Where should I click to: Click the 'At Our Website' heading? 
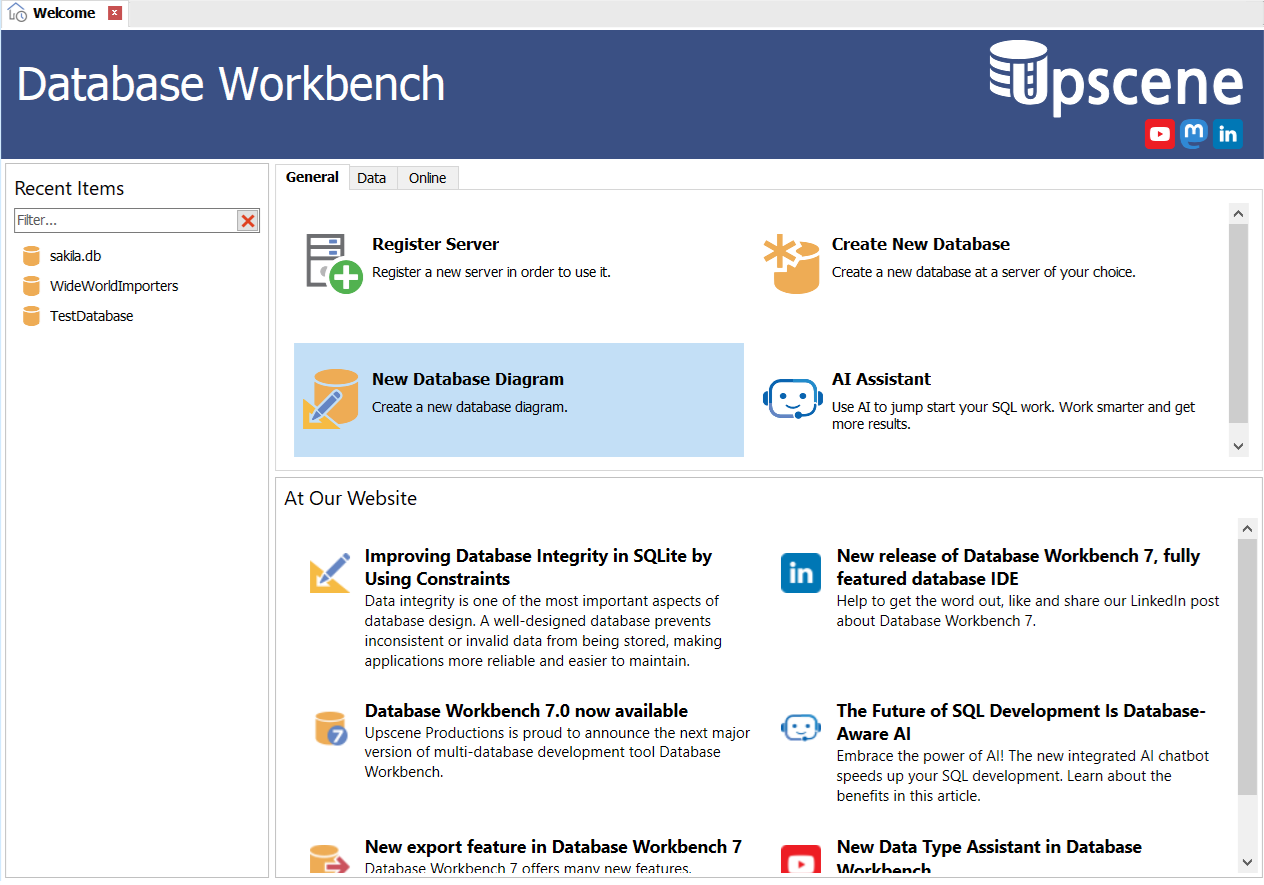click(351, 498)
